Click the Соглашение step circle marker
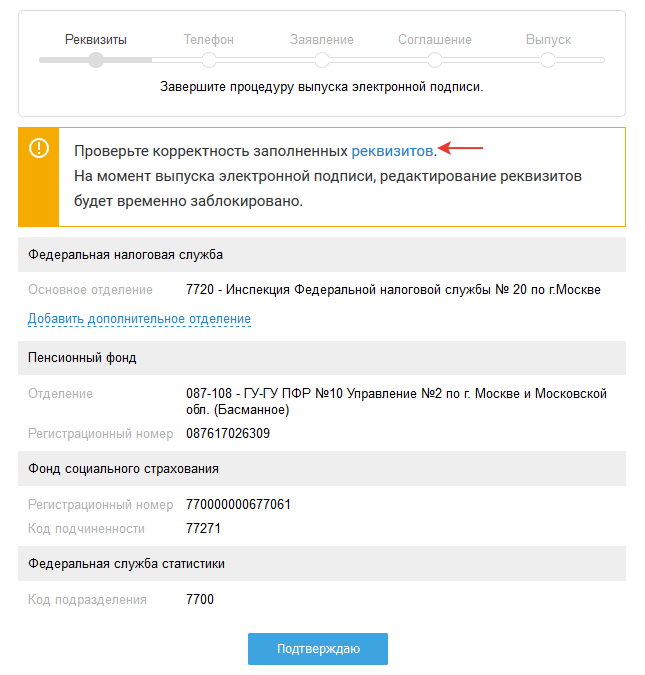The height and width of the screenshot is (675, 645). tap(435, 60)
